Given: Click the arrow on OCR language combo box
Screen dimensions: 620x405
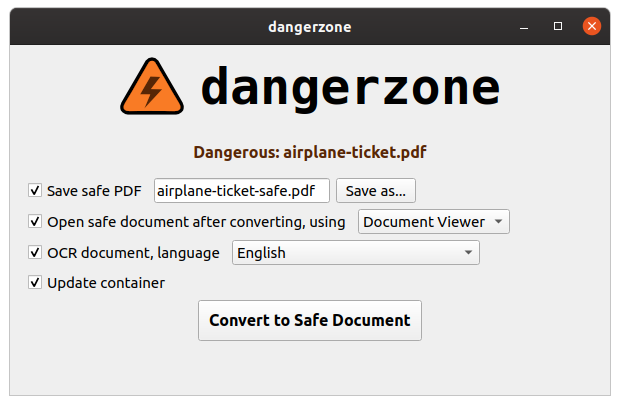Looking at the screenshot, I should click(468, 252).
